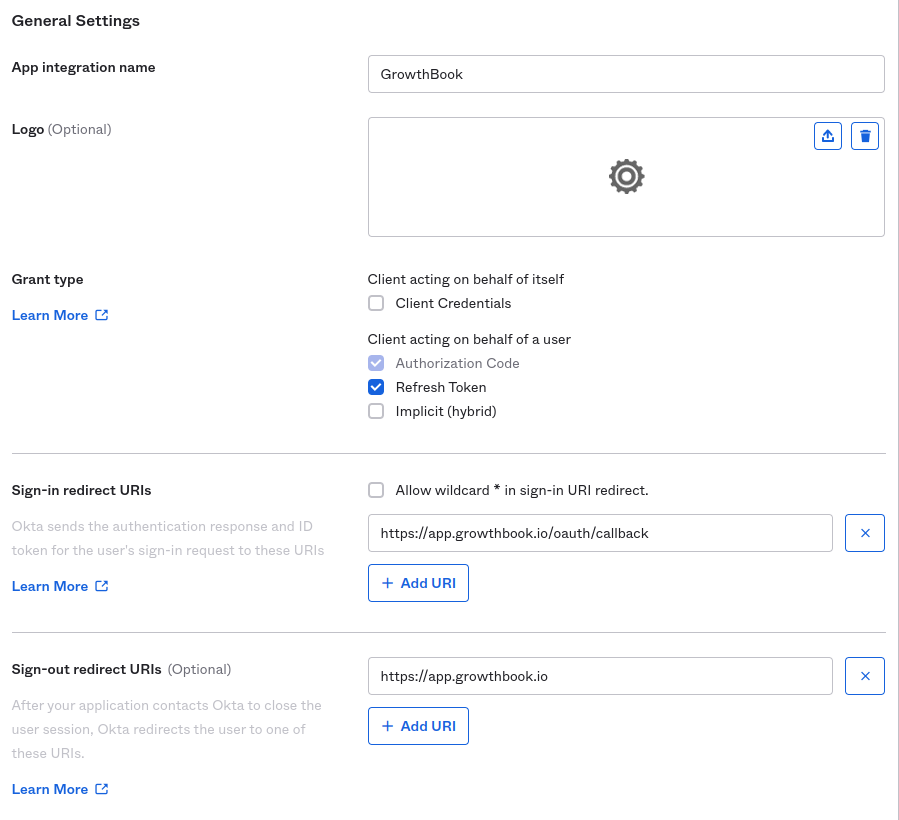The width and height of the screenshot is (899, 820).
Task: Open Learn More link under Sign-out redirect URIs
Action: coord(50,789)
